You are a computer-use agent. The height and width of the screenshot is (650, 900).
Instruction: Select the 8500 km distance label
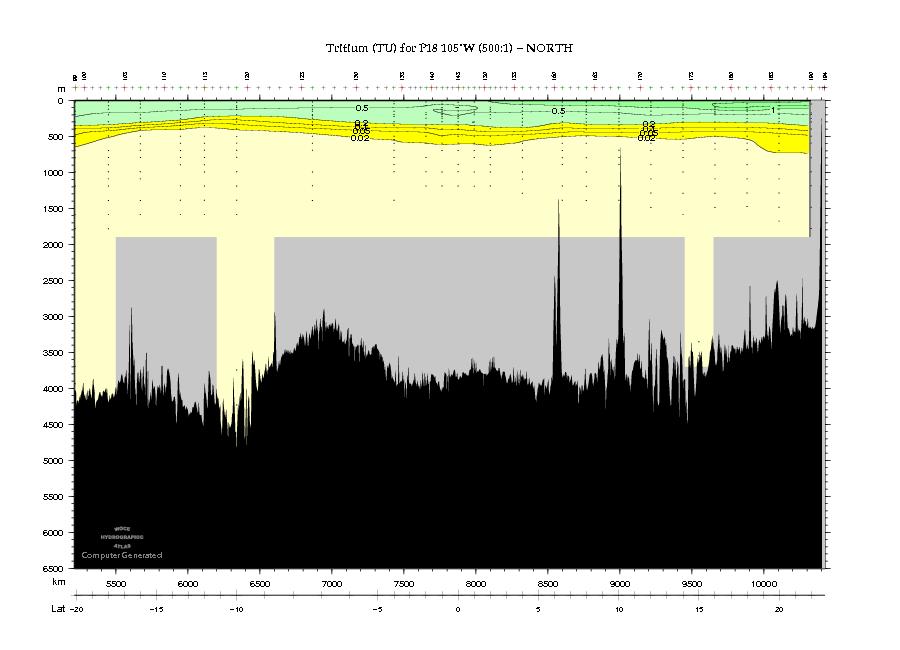pyautogui.click(x=548, y=584)
